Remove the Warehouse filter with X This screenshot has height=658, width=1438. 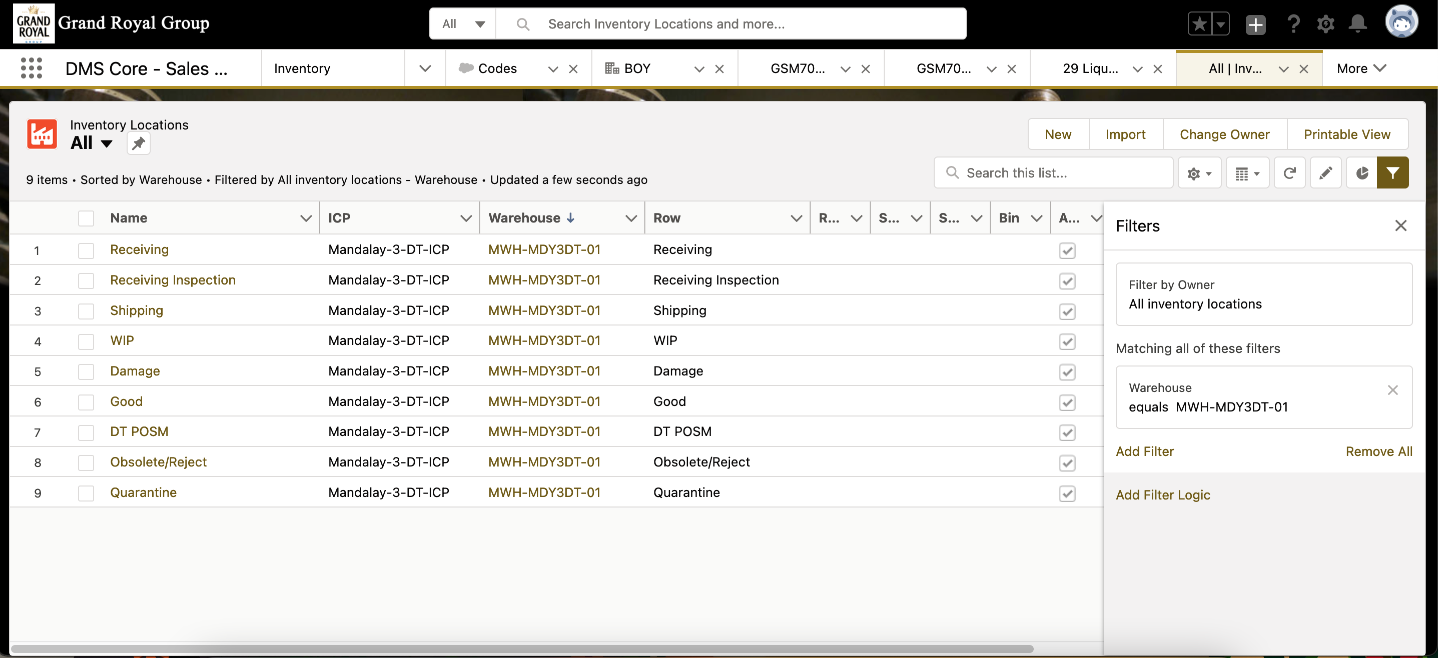point(1392,390)
